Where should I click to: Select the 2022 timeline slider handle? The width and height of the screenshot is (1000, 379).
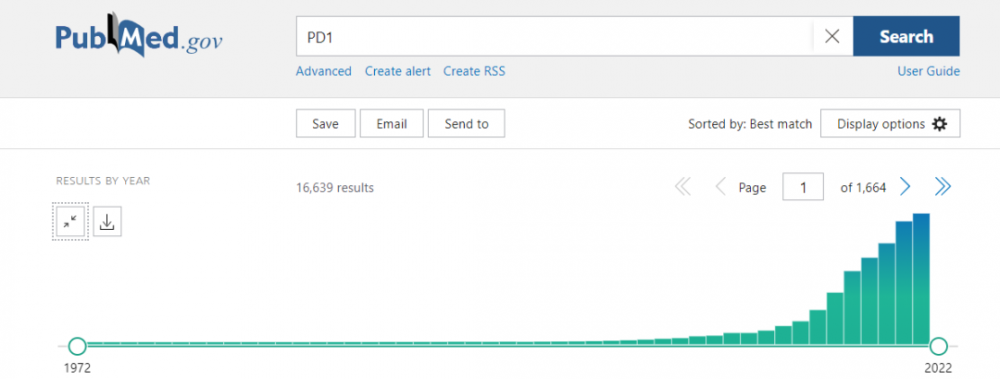point(938,346)
